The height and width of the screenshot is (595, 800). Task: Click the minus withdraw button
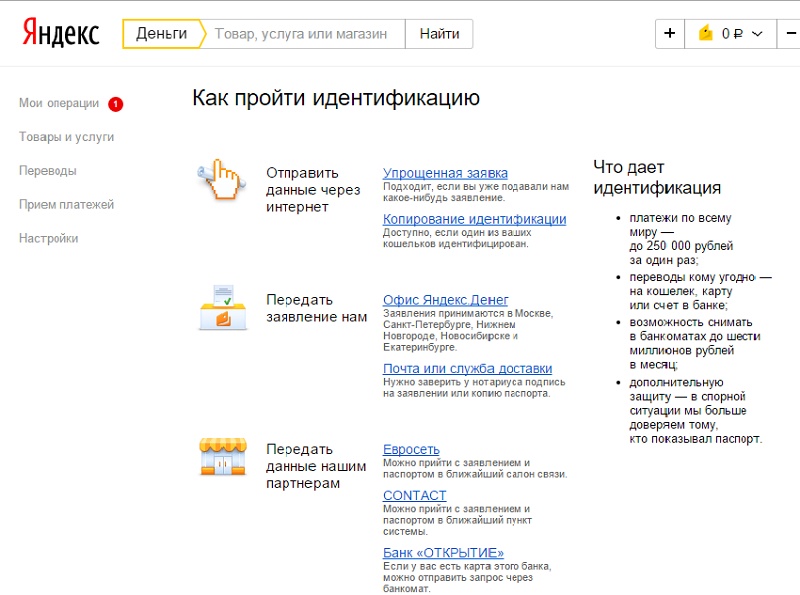pos(790,34)
